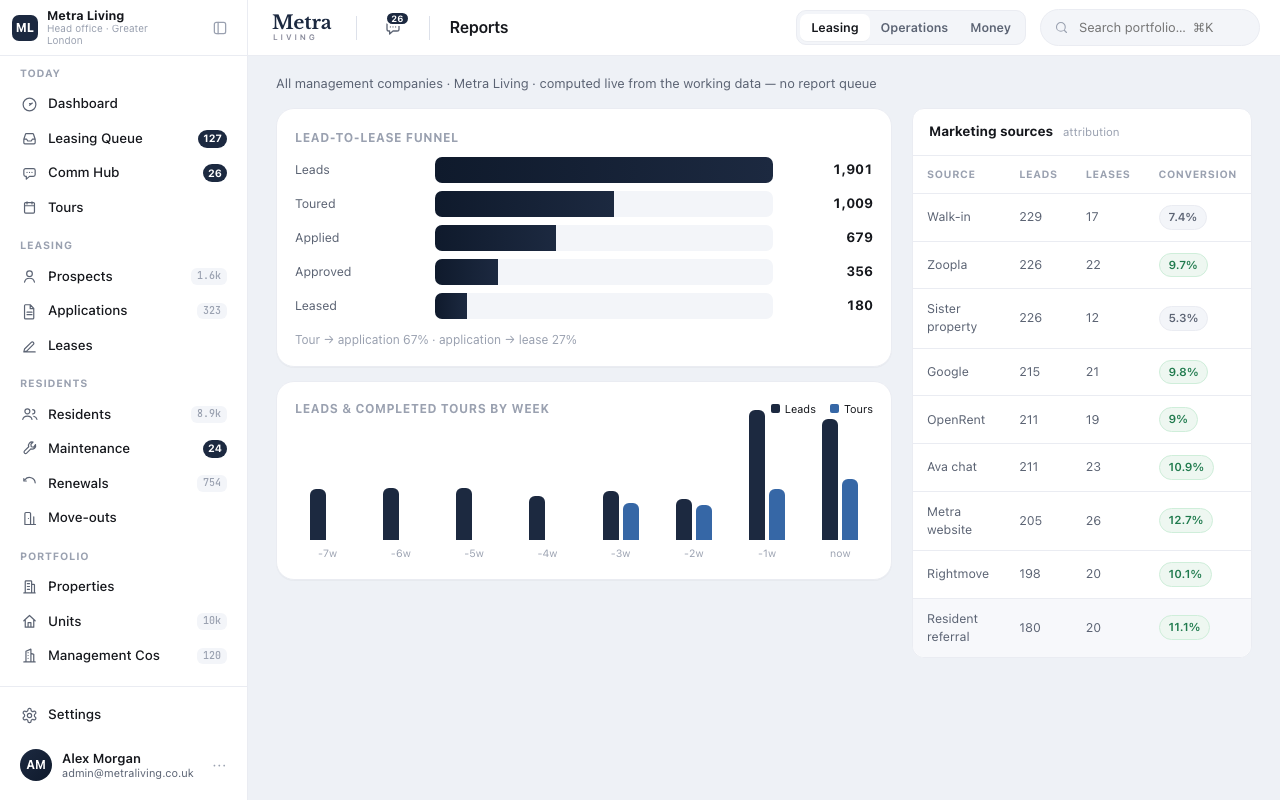Open Dashboard from the sidebar
The image size is (1280, 800).
(x=123, y=104)
